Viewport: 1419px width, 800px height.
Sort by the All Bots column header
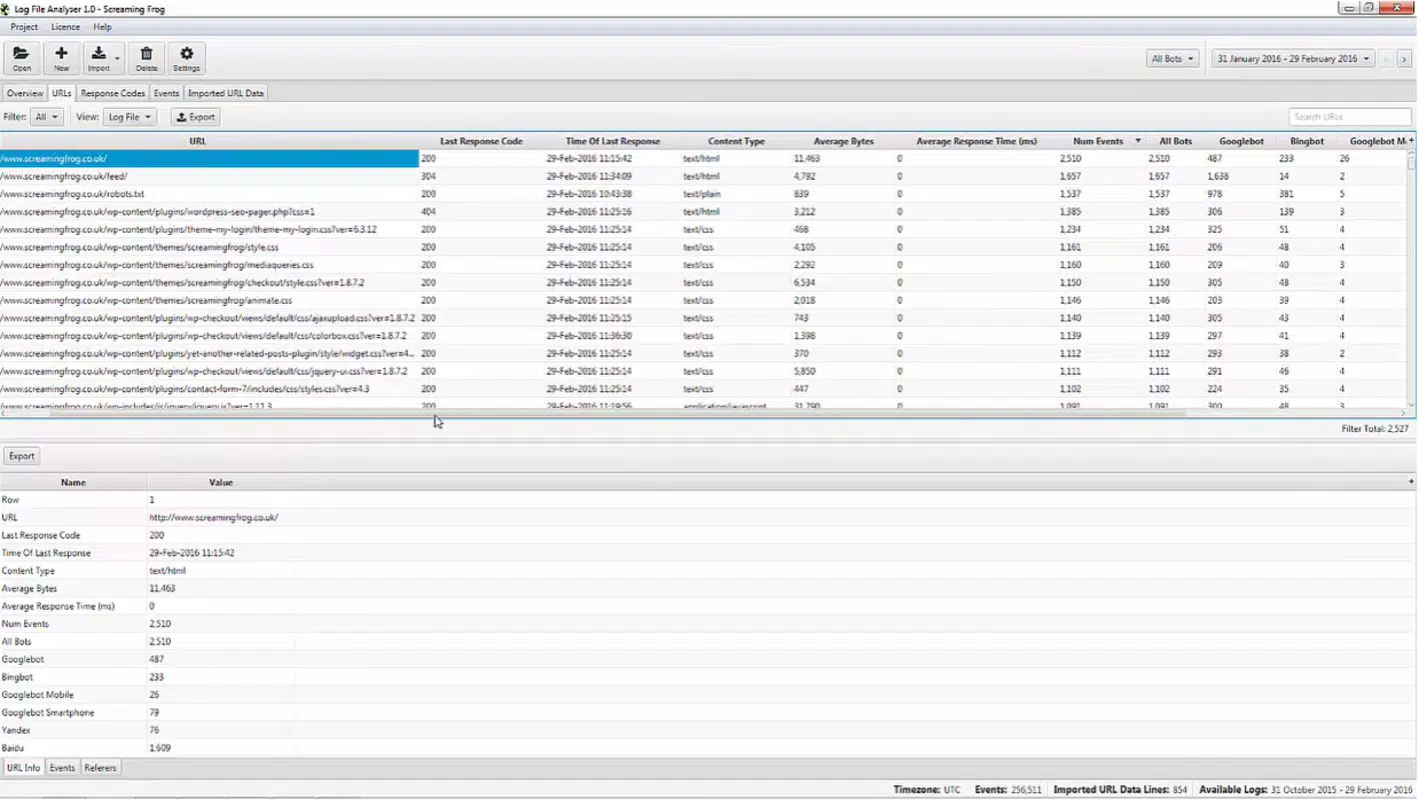(x=1175, y=141)
